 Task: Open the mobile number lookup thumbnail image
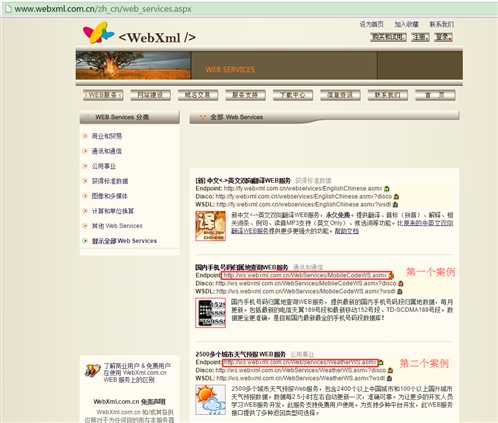pos(210,313)
